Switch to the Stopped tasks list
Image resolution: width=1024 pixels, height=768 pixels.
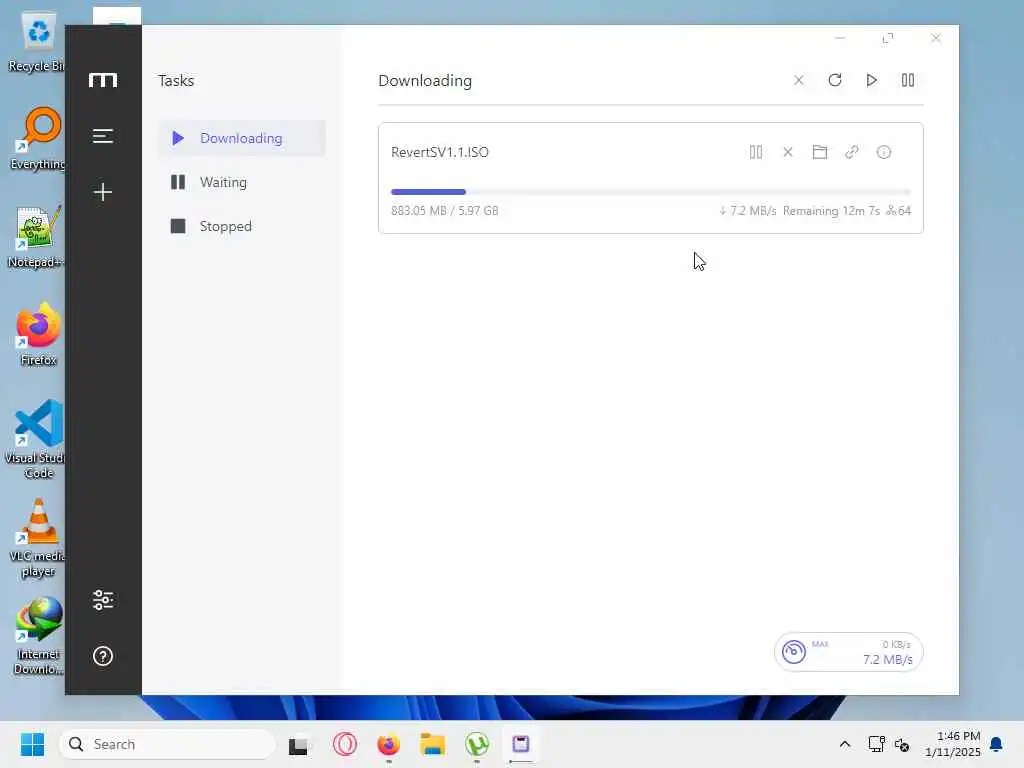[x=242, y=226]
